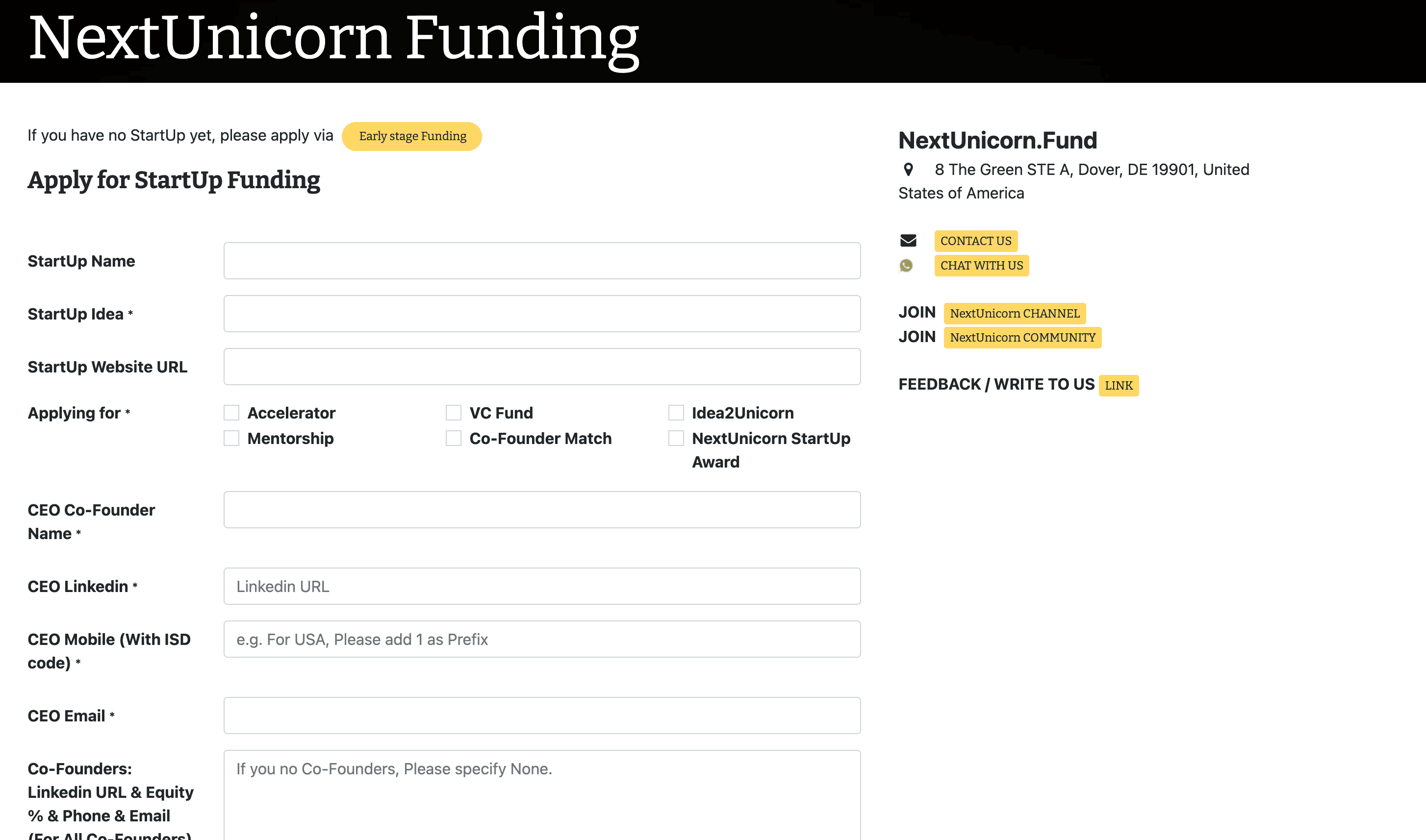This screenshot has height=840, width=1426.
Task: Click the CEO Co-Founder Name field
Action: pos(542,510)
